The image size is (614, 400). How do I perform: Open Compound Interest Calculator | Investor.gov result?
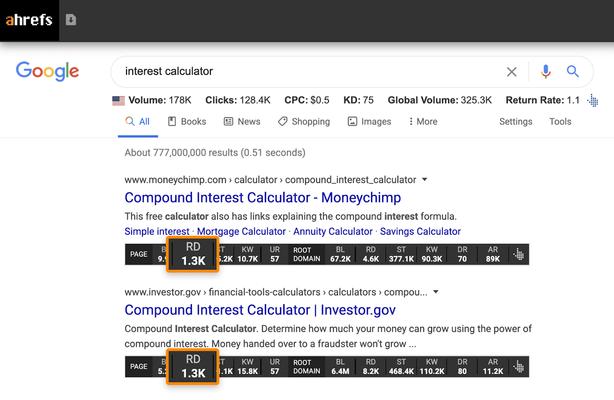[x=260, y=310]
